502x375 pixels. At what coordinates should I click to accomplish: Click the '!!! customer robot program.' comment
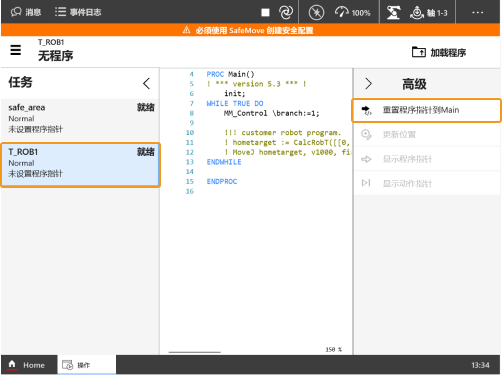(x=283, y=133)
